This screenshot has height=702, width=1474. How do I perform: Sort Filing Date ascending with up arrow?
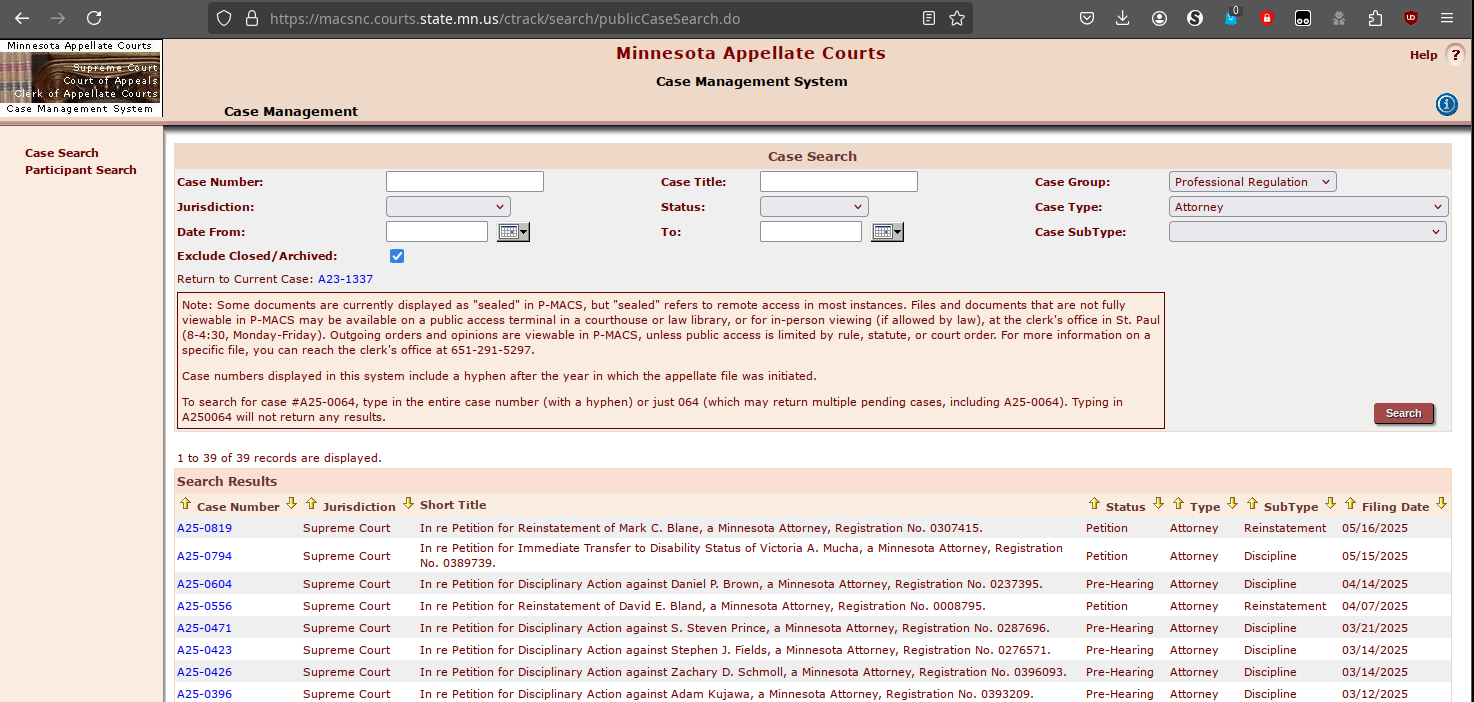(x=1350, y=504)
